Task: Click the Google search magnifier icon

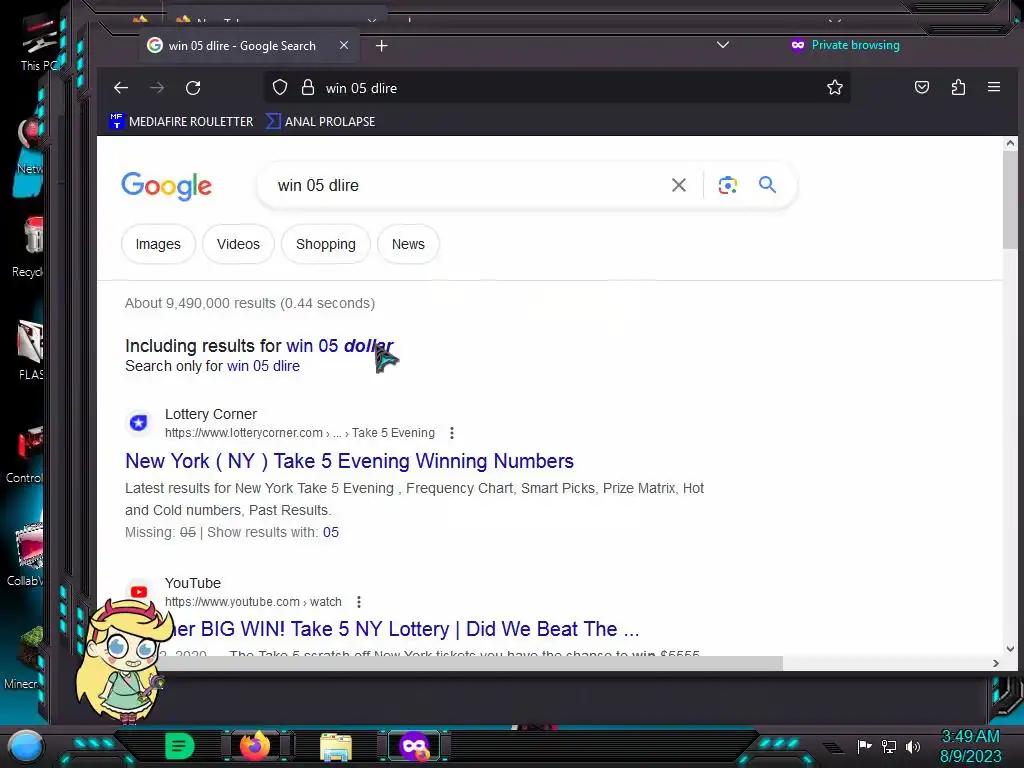Action: pos(767,185)
